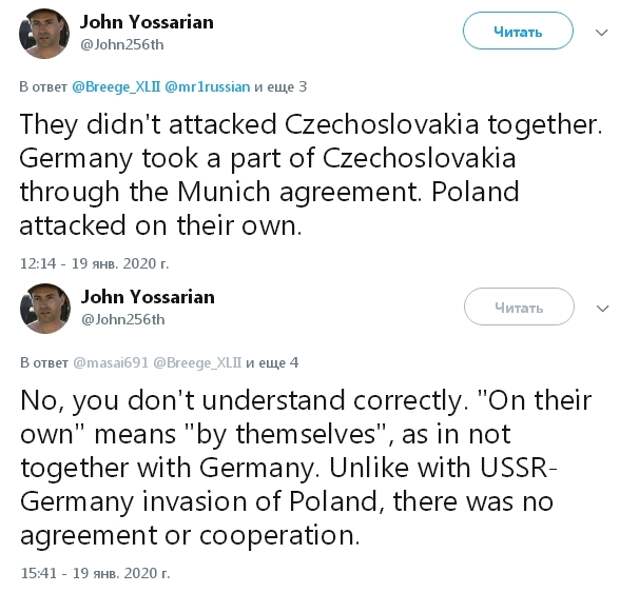This screenshot has width=620, height=593.
Task: Expand the first tweet's chevron menu
Action: (x=601, y=32)
